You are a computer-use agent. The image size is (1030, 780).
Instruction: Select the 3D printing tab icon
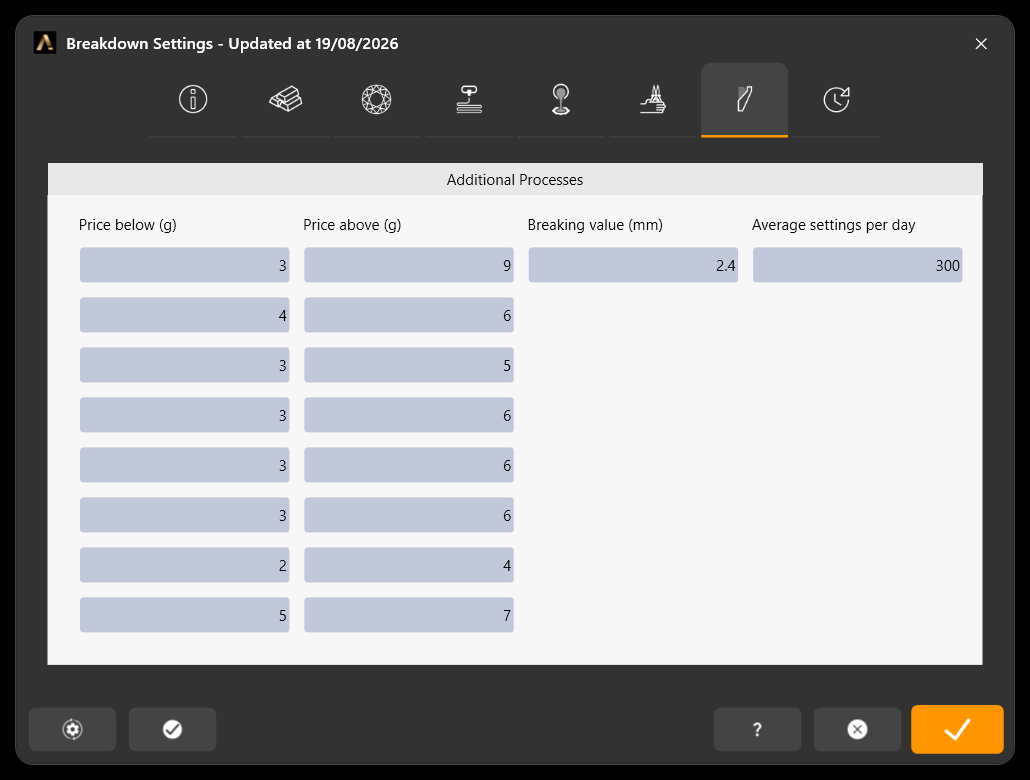469,100
